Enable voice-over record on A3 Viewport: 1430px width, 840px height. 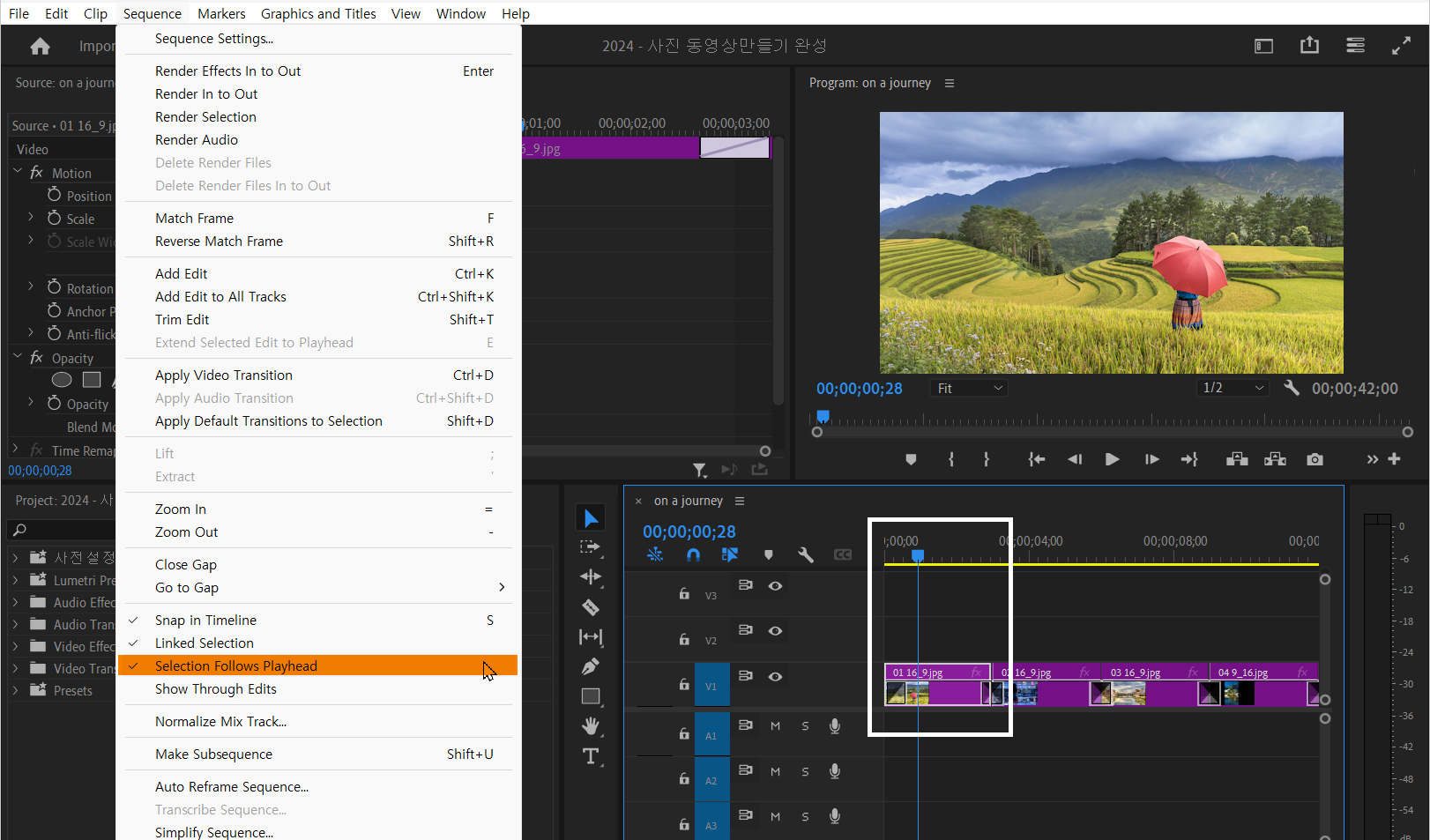pyautogui.click(x=834, y=816)
